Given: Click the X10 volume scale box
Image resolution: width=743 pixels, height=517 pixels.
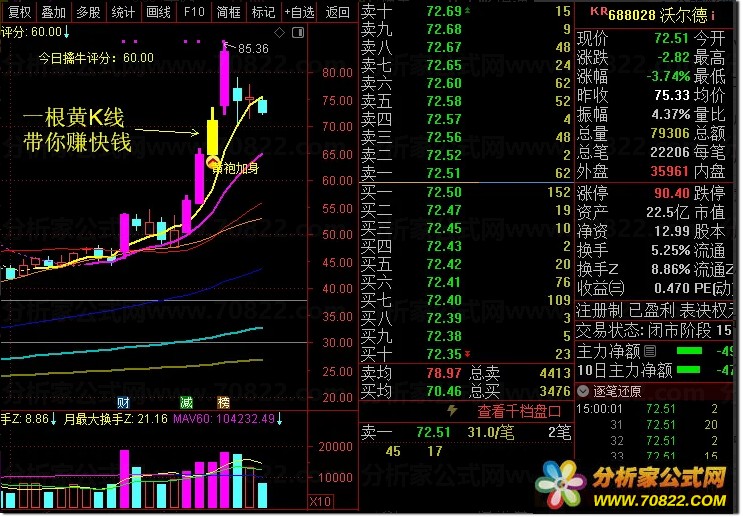Looking at the screenshot, I should coord(321,502).
